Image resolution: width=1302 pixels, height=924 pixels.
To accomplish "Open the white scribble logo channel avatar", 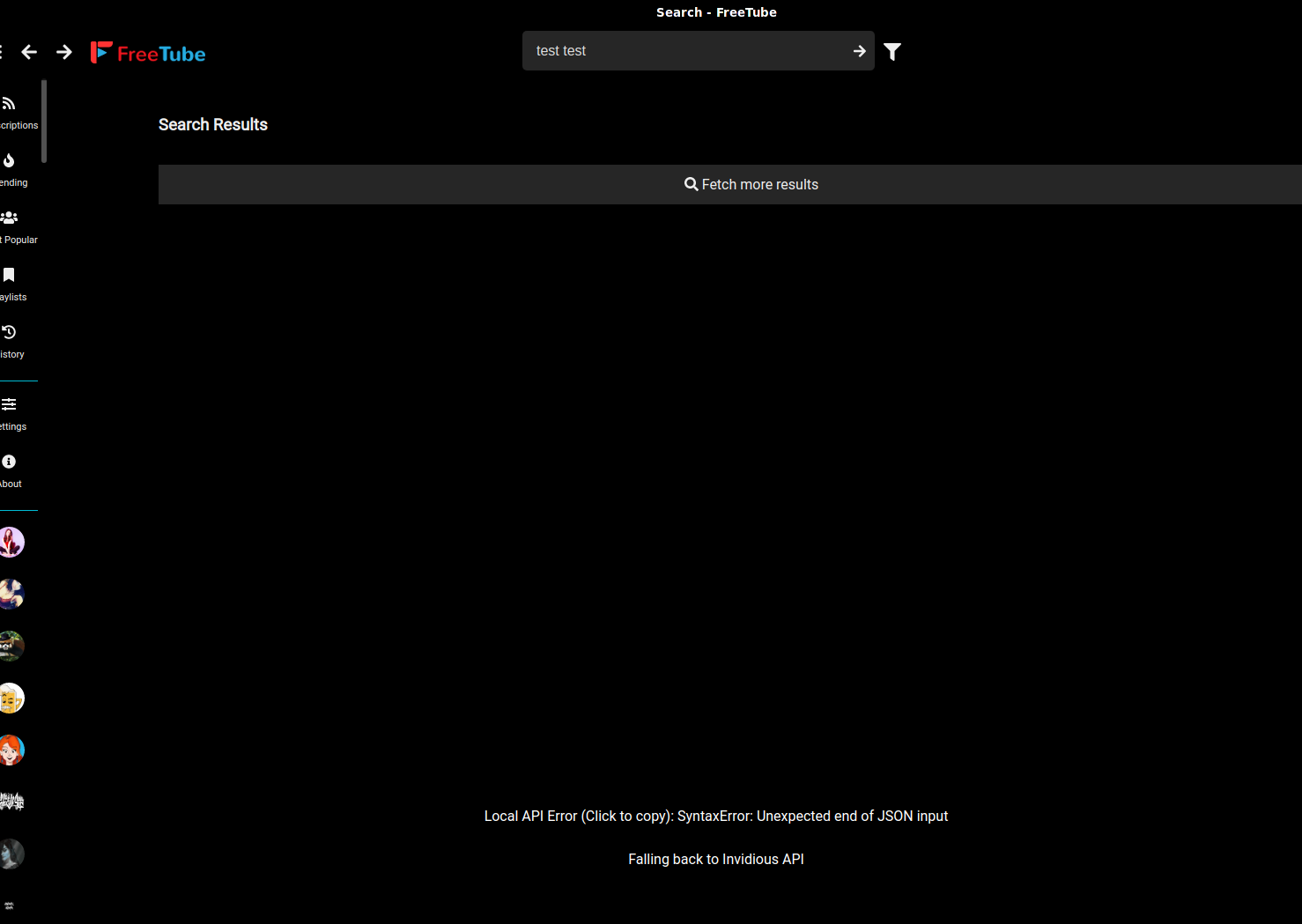I will [x=11, y=802].
